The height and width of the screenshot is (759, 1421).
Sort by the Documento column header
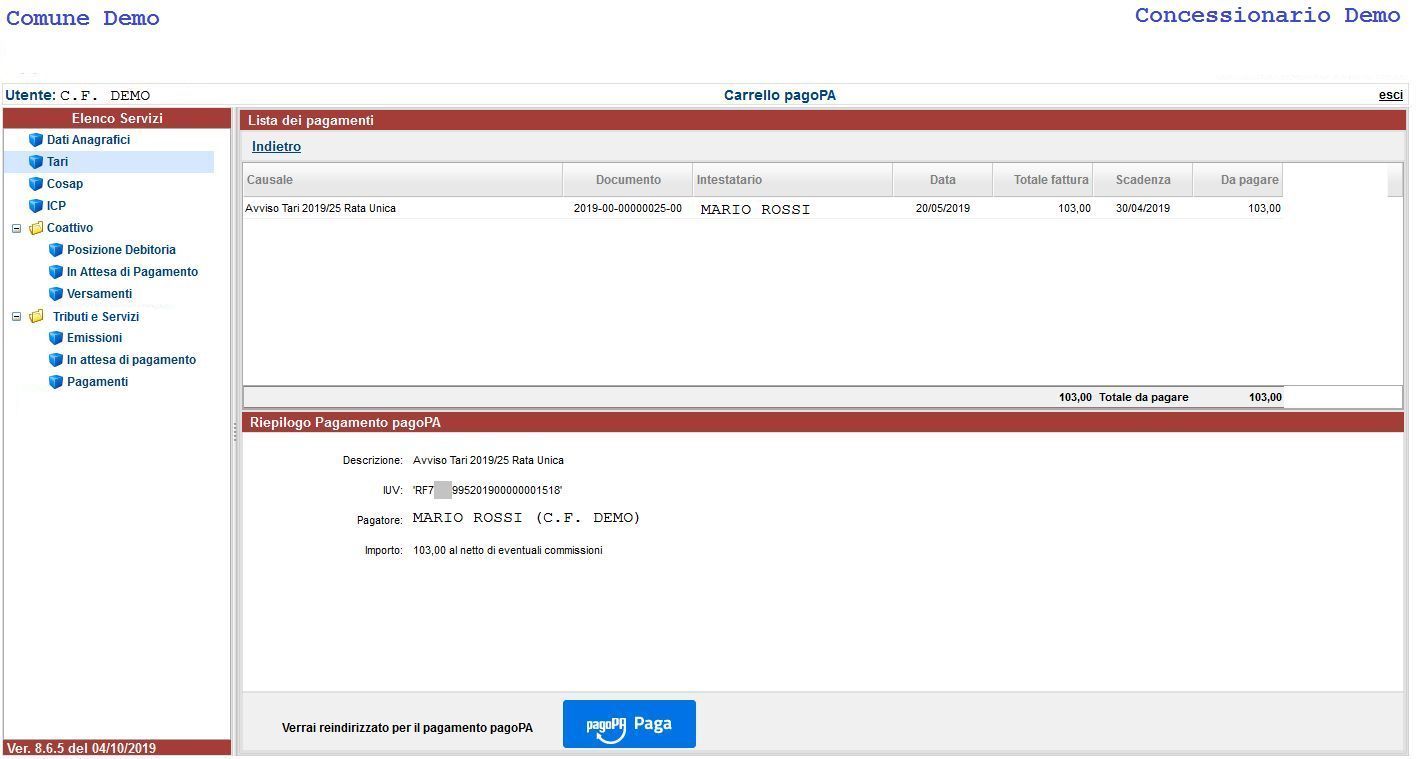(x=628, y=180)
